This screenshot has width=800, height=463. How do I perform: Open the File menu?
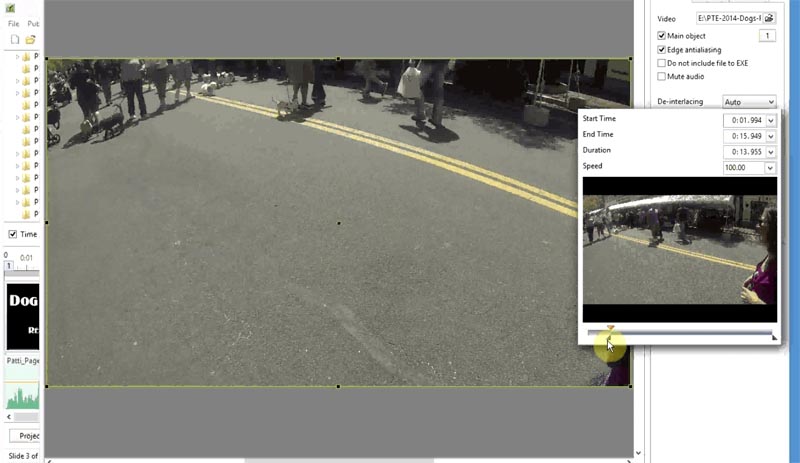[x=14, y=23]
